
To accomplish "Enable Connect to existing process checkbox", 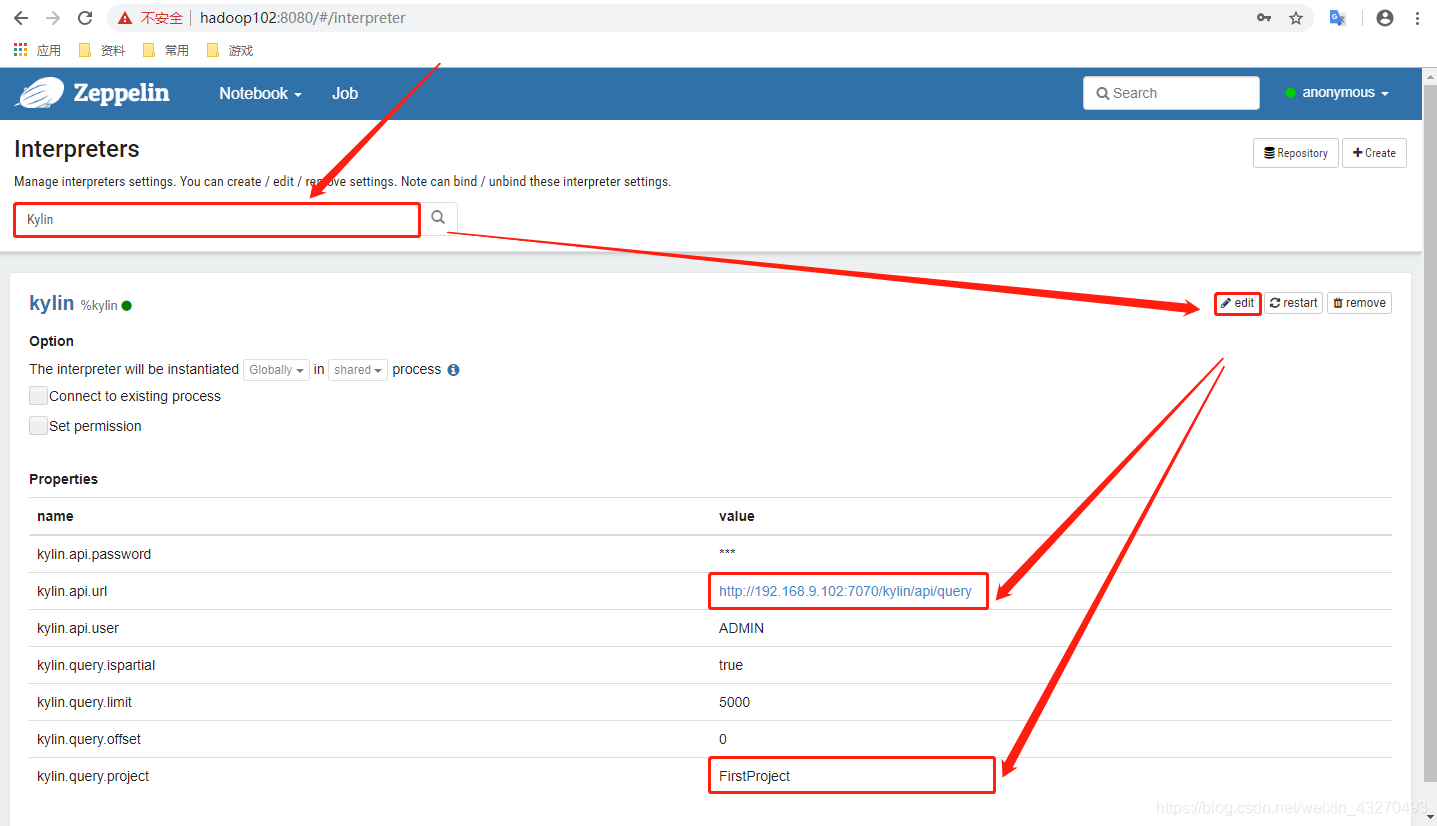I will [39, 396].
